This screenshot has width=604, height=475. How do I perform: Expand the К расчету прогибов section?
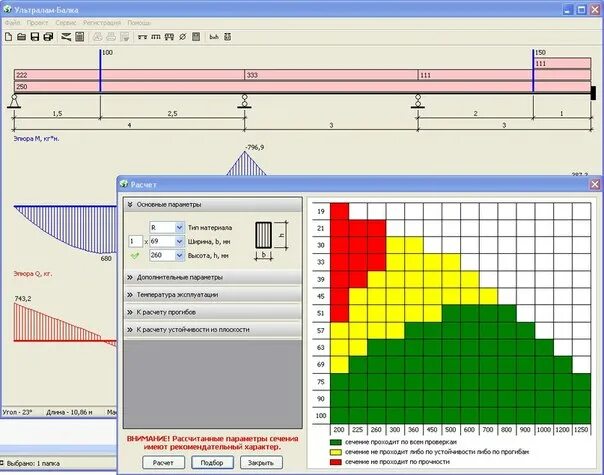click(x=213, y=312)
